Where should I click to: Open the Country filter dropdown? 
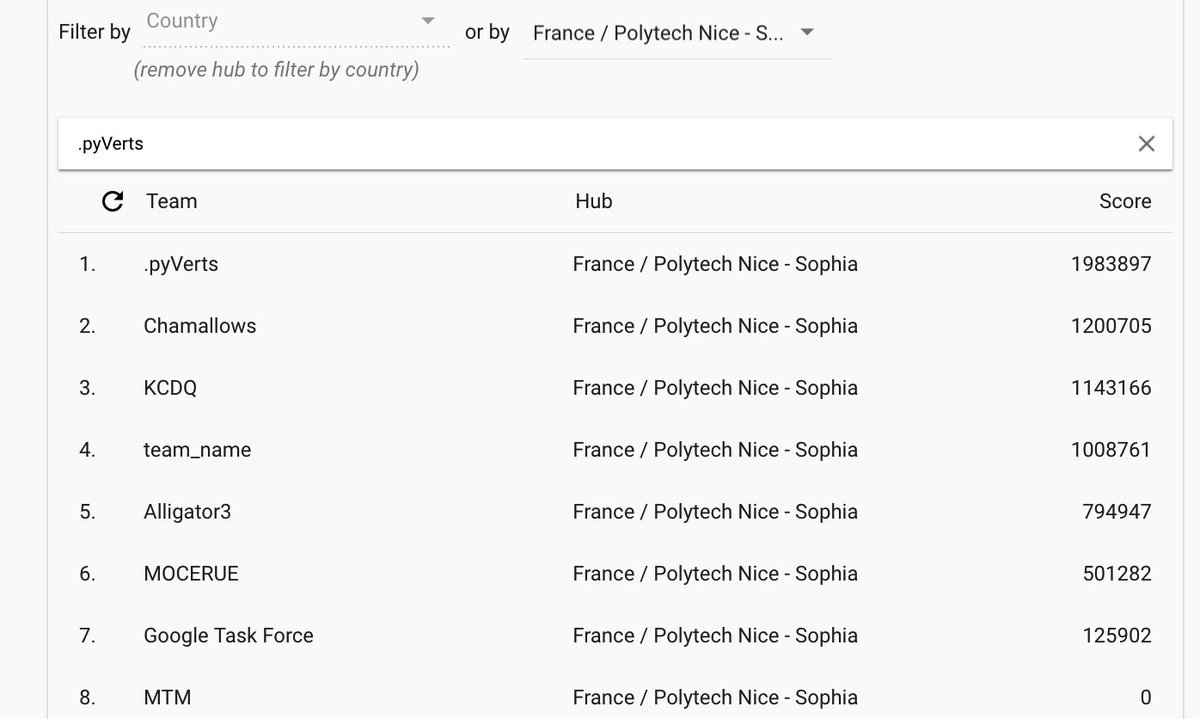pos(296,22)
